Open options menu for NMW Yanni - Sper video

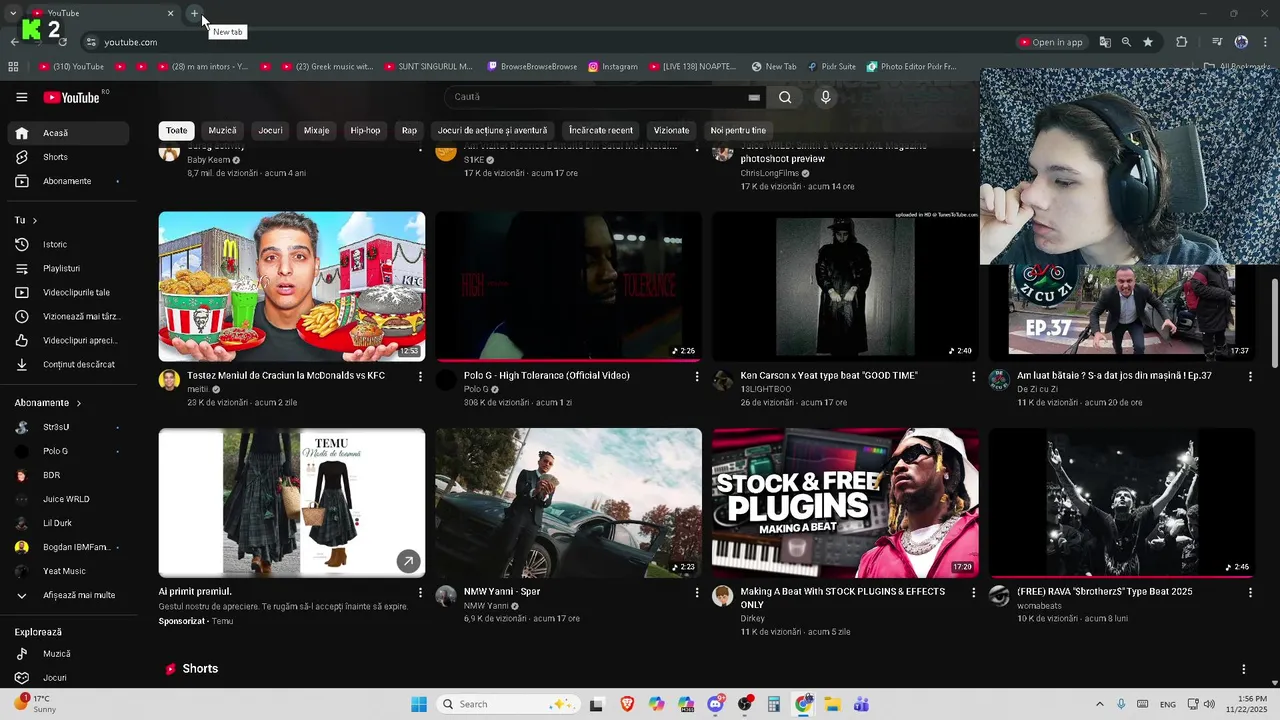(x=697, y=592)
